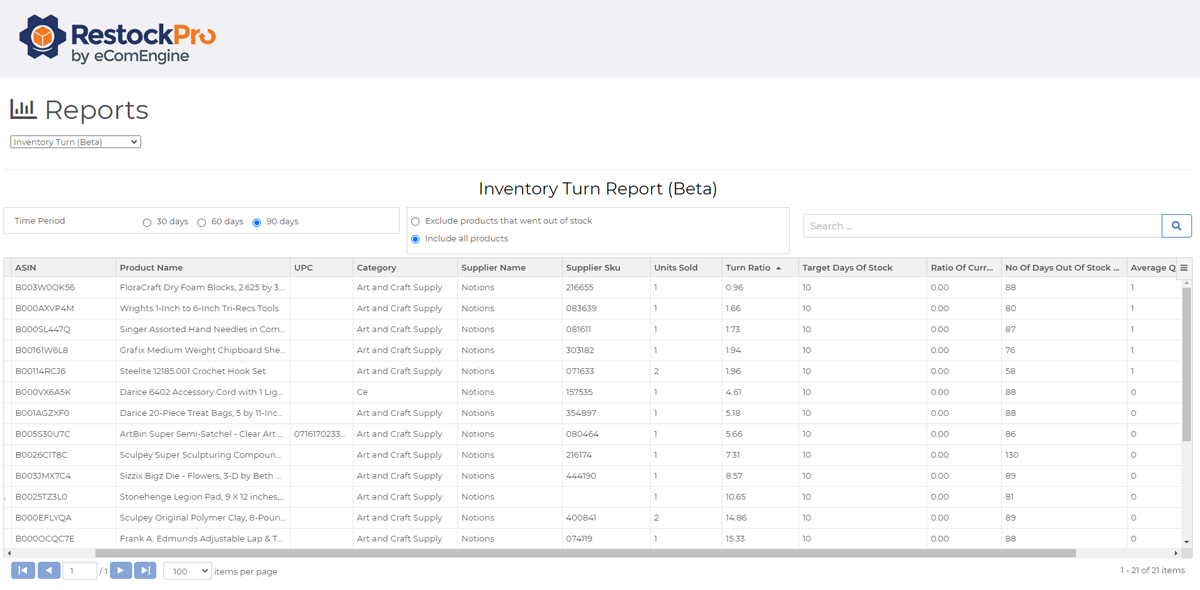
Task: Select the 30 days time period
Action: click(147, 222)
